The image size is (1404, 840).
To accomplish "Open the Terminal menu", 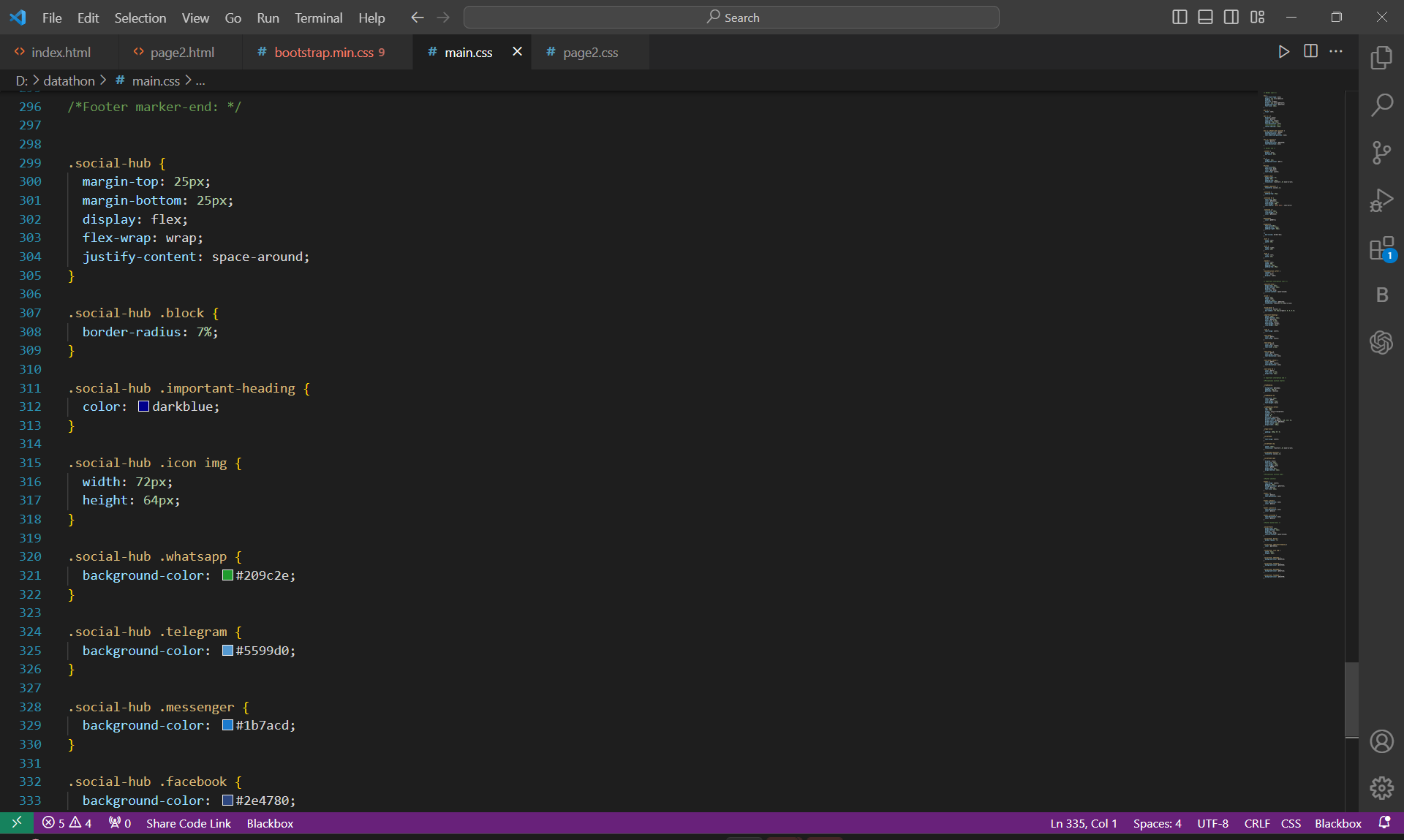I will click(318, 18).
